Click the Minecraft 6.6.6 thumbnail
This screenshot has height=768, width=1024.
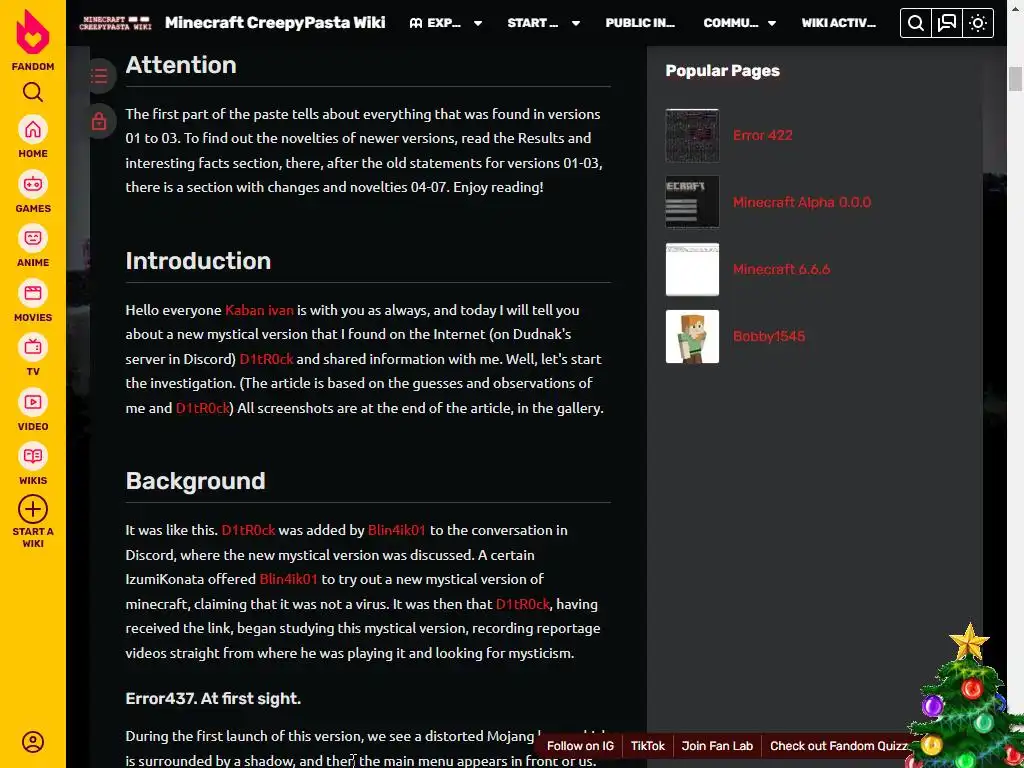pyautogui.click(x=692, y=269)
